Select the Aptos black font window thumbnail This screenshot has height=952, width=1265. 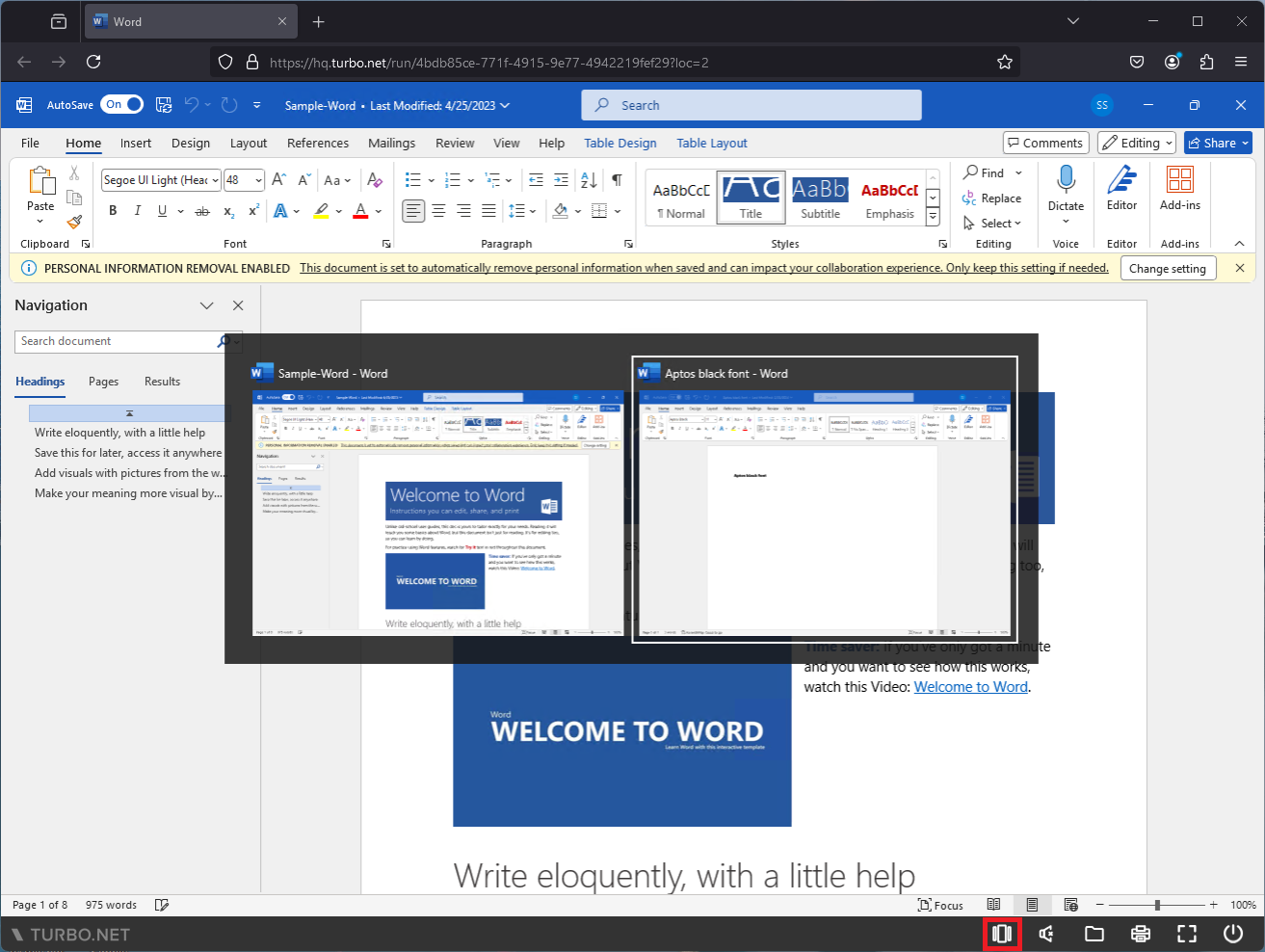click(824, 499)
